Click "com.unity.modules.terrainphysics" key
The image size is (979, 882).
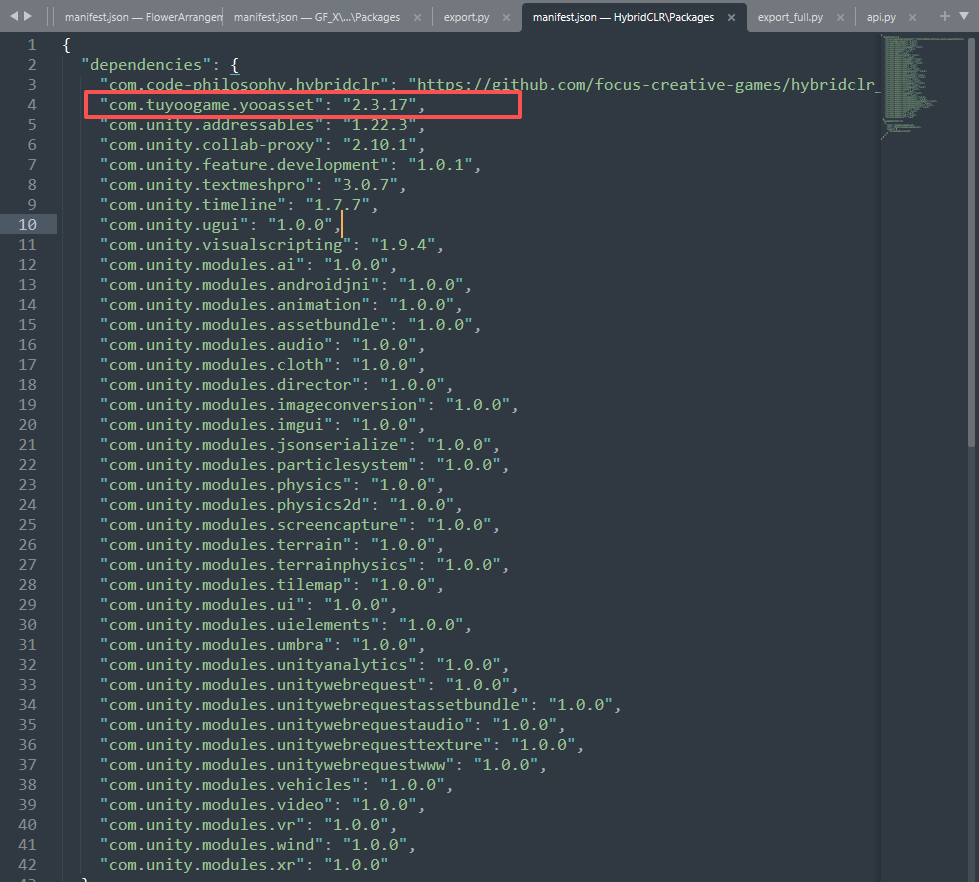[x=258, y=564]
